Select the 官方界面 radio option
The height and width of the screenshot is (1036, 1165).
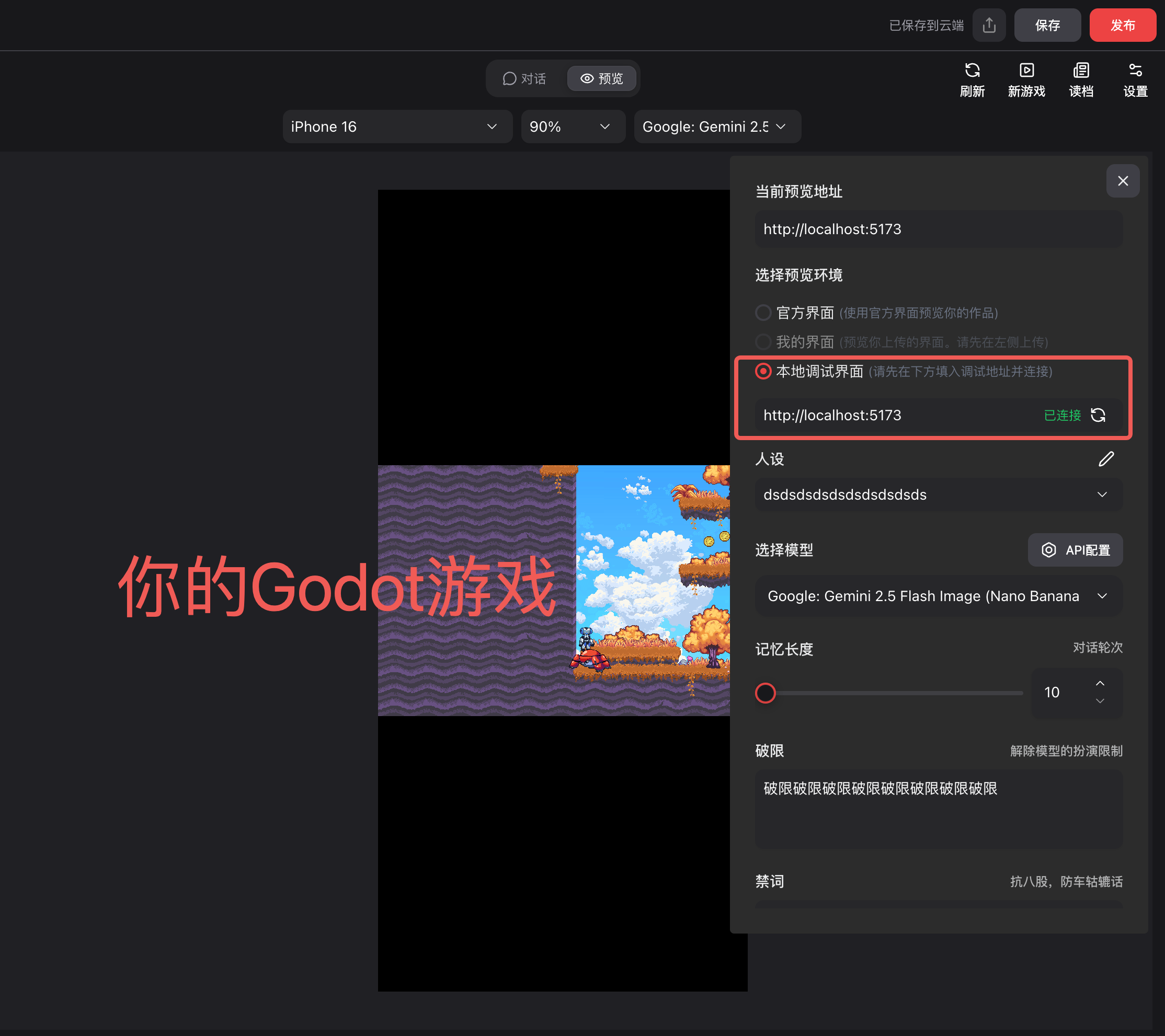click(763, 313)
